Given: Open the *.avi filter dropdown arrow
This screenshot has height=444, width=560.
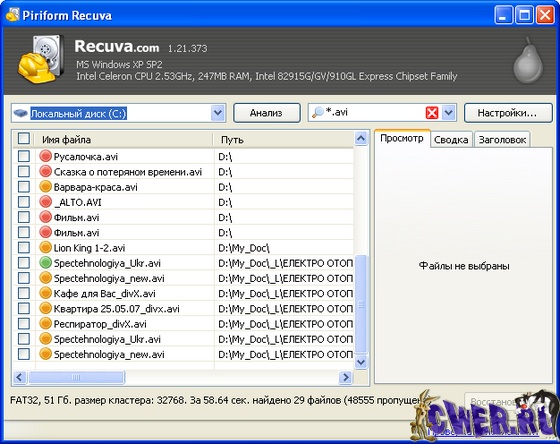Looking at the screenshot, I should (449, 113).
